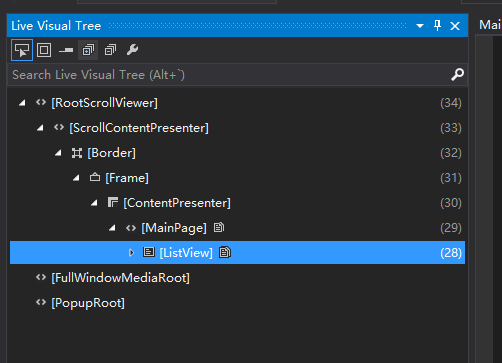Toggle track focused element button
This screenshot has width=502, height=363.
[66, 50]
